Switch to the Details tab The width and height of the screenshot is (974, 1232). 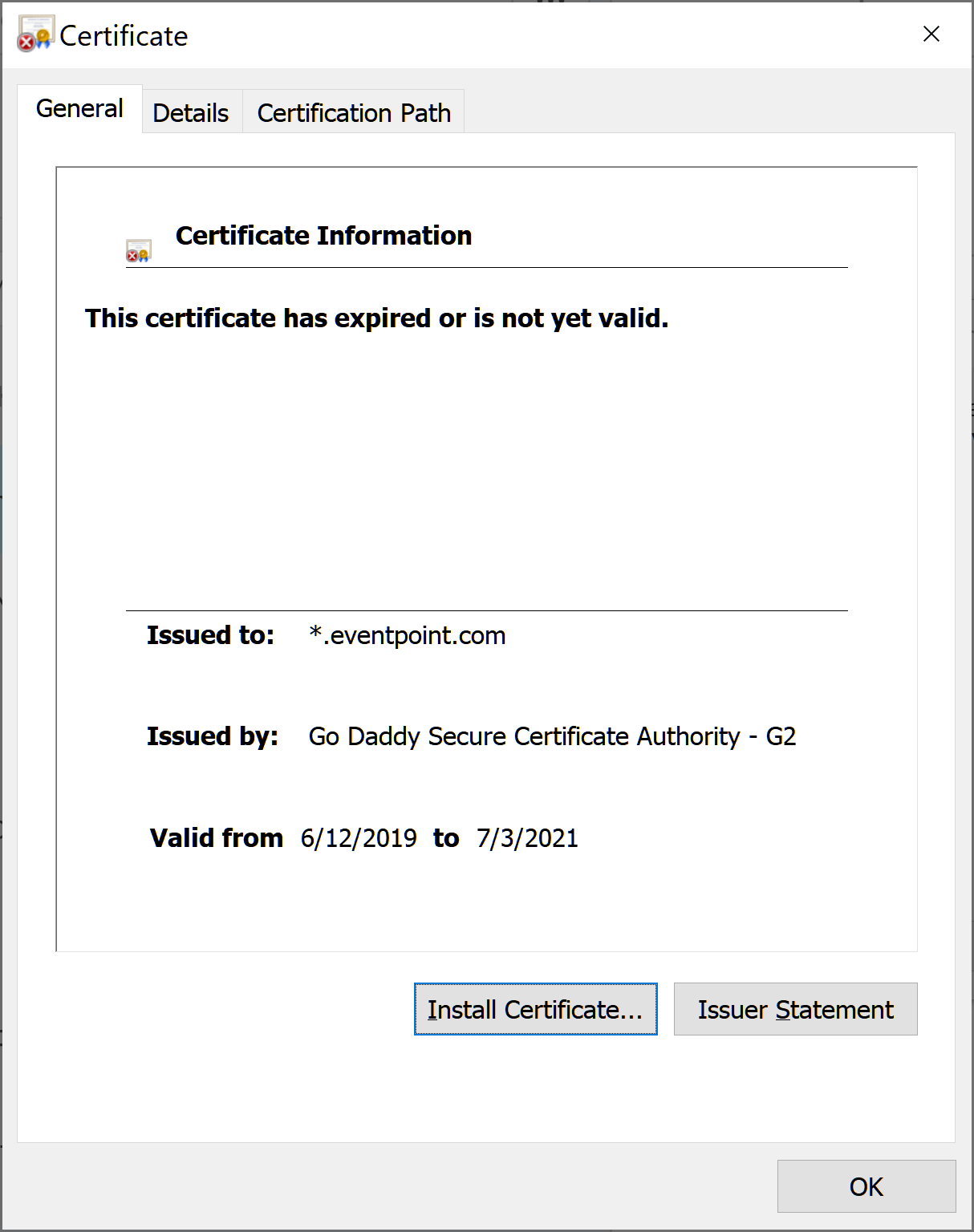pos(191,113)
